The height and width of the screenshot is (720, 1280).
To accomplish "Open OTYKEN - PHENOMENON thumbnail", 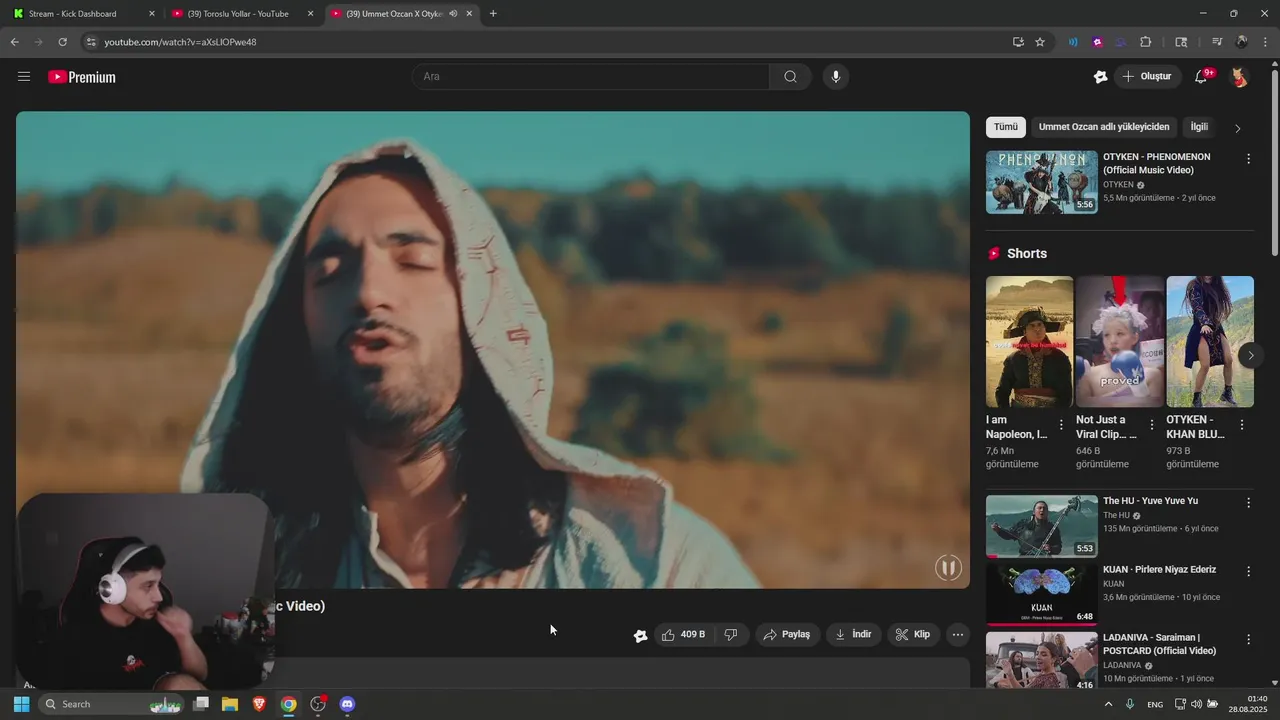I will [x=1041, y=182].
